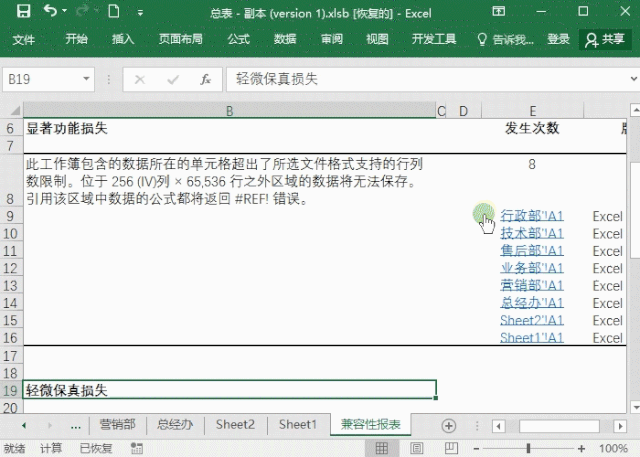Click previous sheet navigation arrow

click(x=24, y=425)
